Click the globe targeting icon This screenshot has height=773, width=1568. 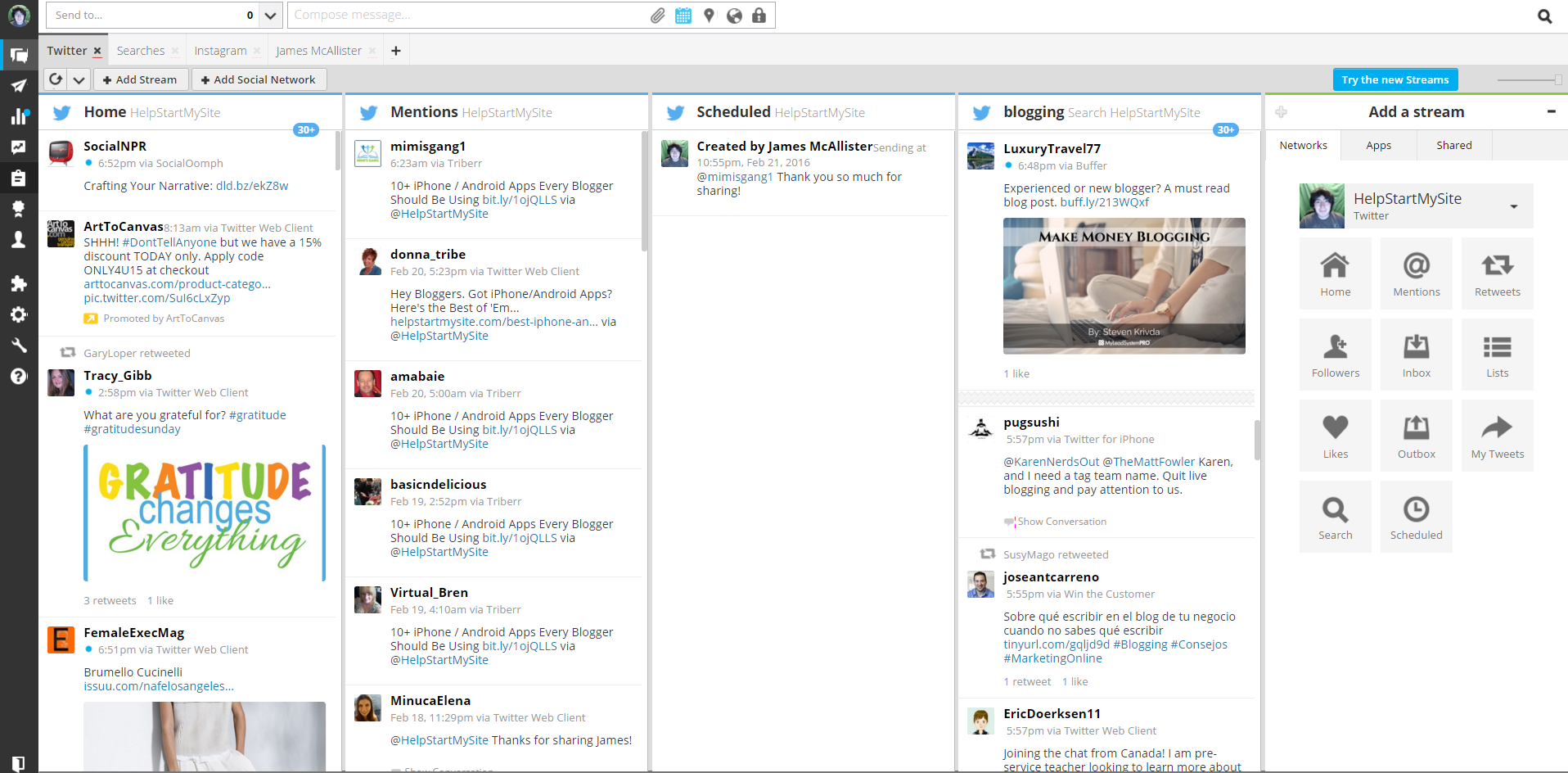[734, 16]
